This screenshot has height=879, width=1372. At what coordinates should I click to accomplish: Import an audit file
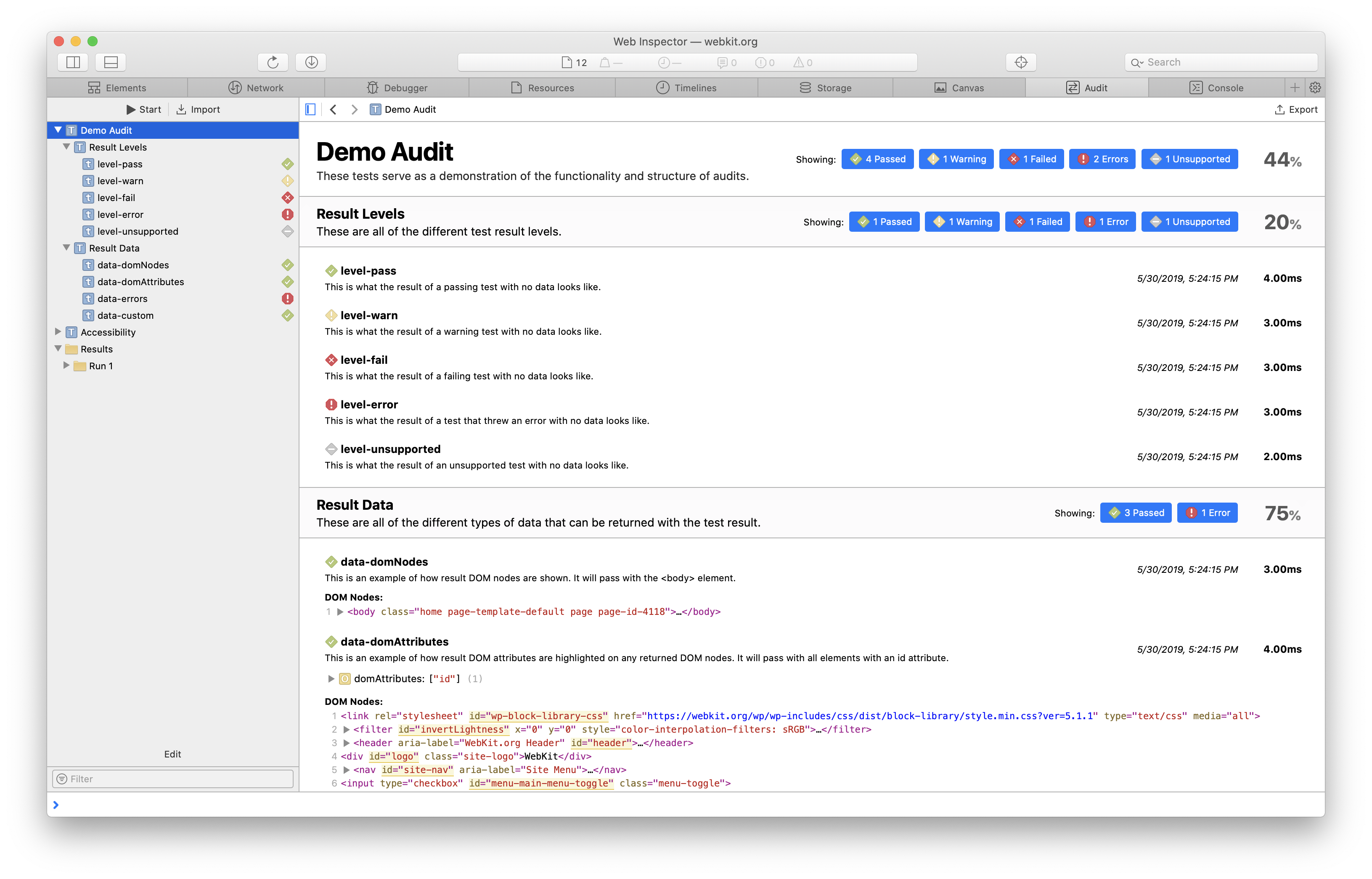point(198,109)
